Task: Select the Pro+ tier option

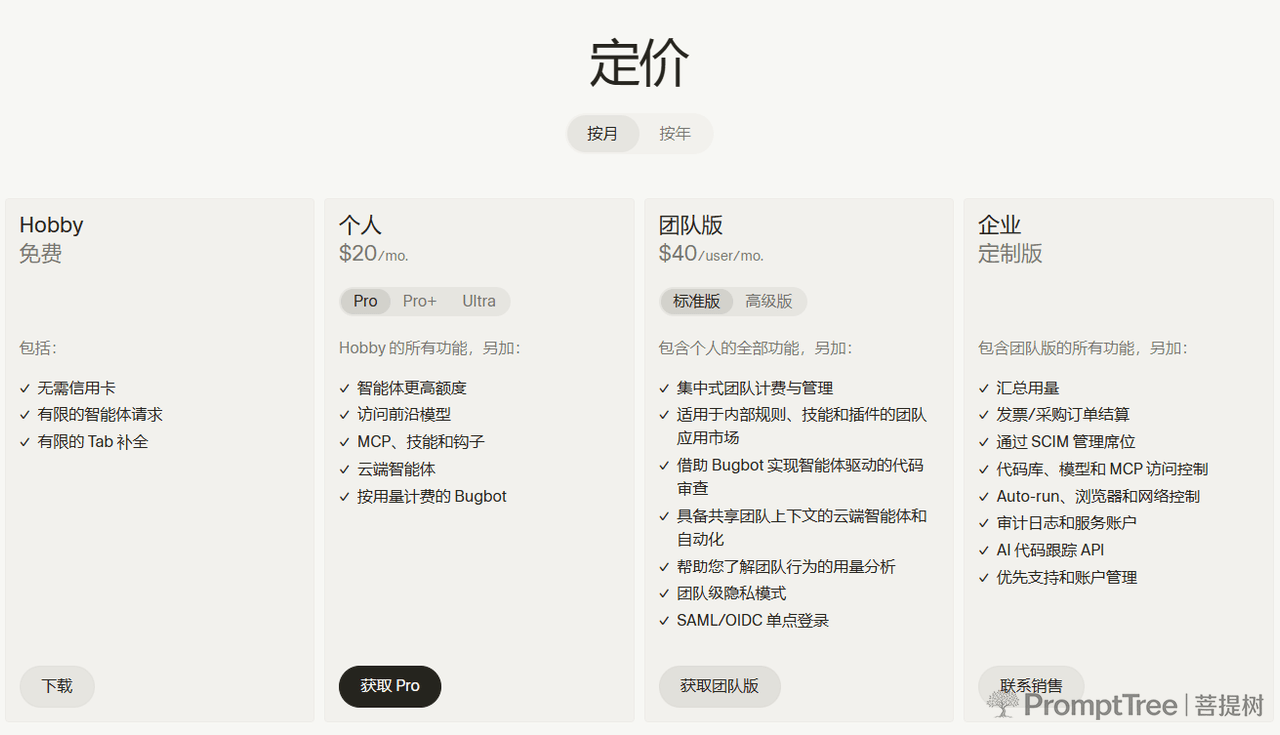Action: 420,301
